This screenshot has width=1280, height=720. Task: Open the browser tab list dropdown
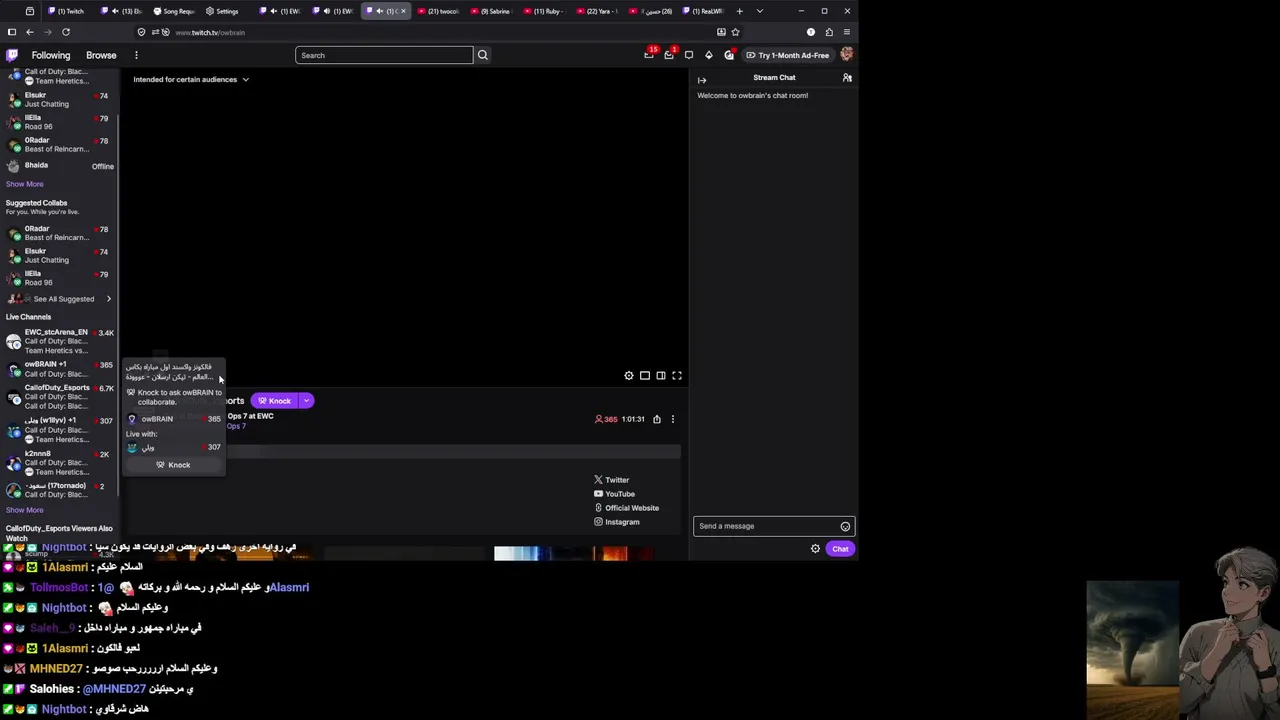tap(759, 11)
